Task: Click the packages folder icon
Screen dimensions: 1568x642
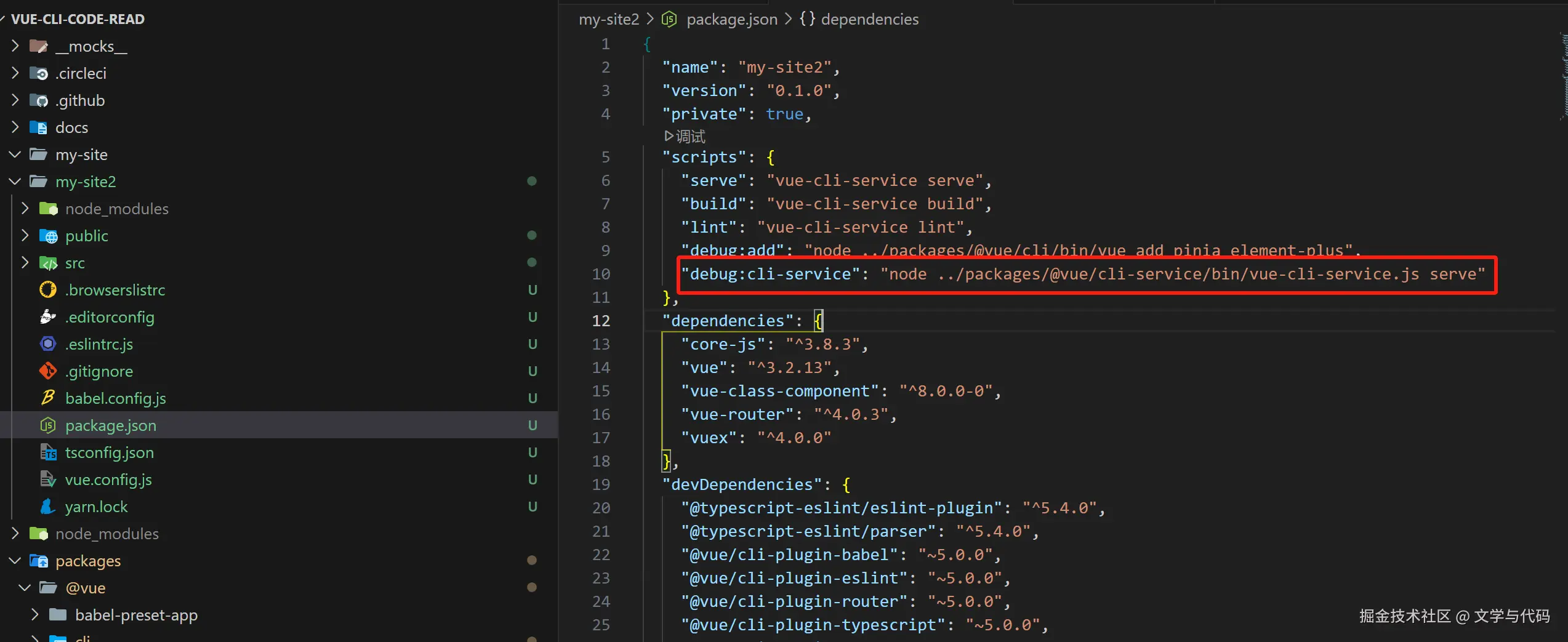Action: [x=39, y=561]
